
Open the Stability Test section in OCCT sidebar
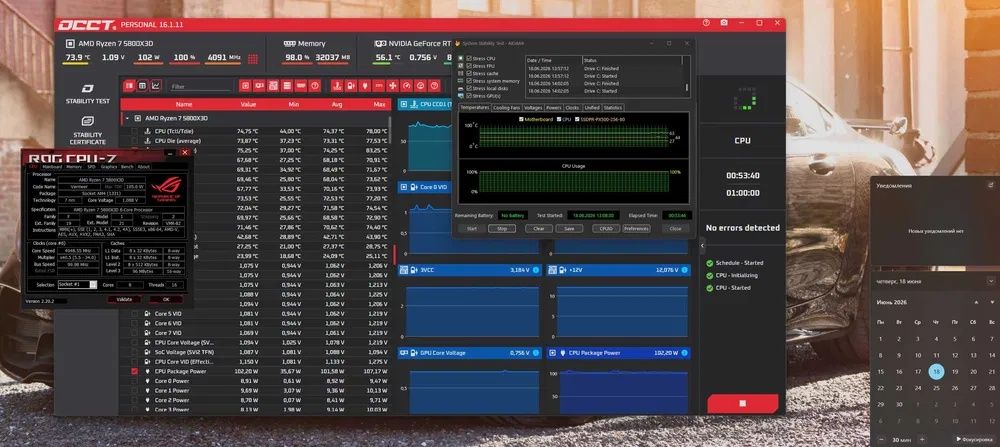tap(87, 94)
